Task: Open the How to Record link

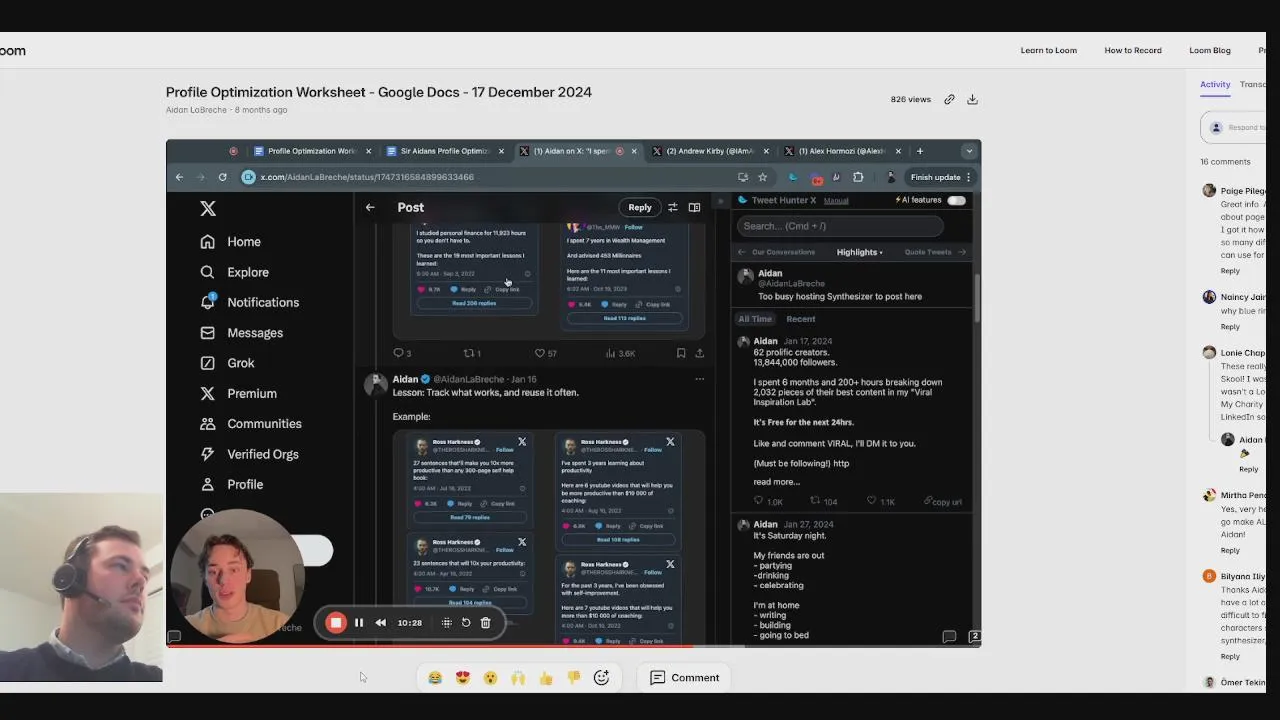Action: (x=1133, y=50)
